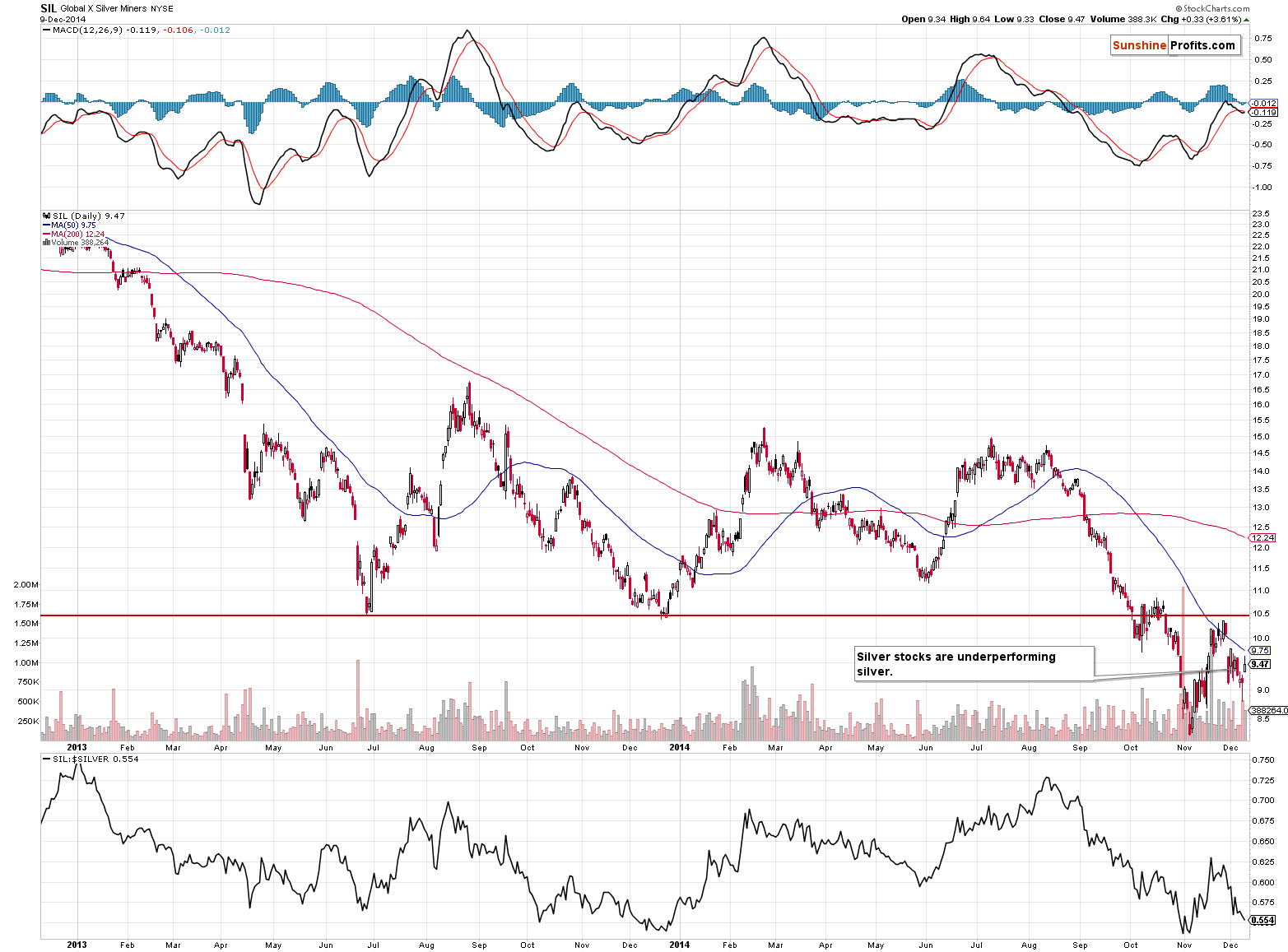Click the -1.00 MACD axis label

pyautogui.click(x=1262, y=187)
